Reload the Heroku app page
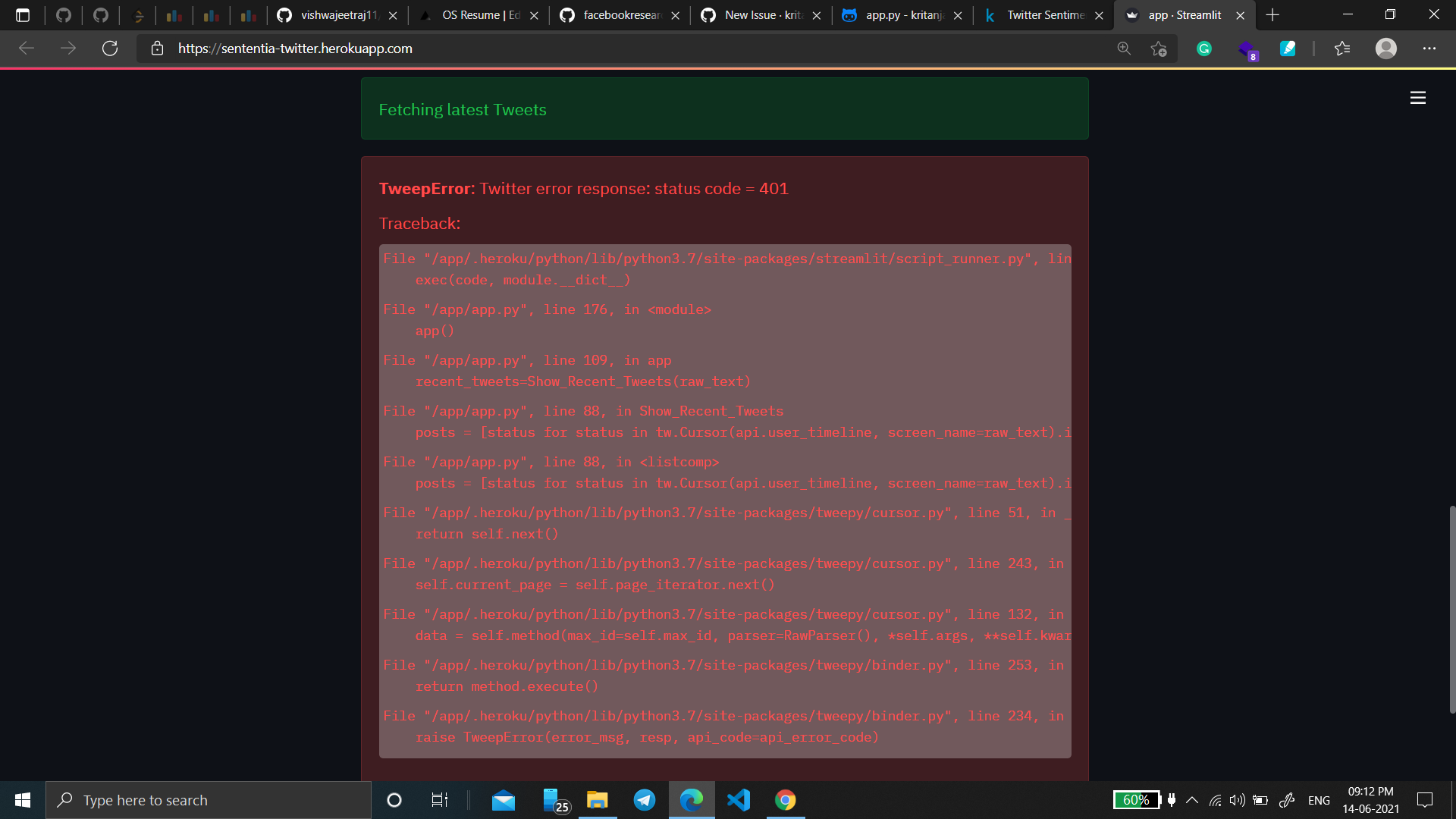Viewport: 1456px width, 819px height. point(110,48)
